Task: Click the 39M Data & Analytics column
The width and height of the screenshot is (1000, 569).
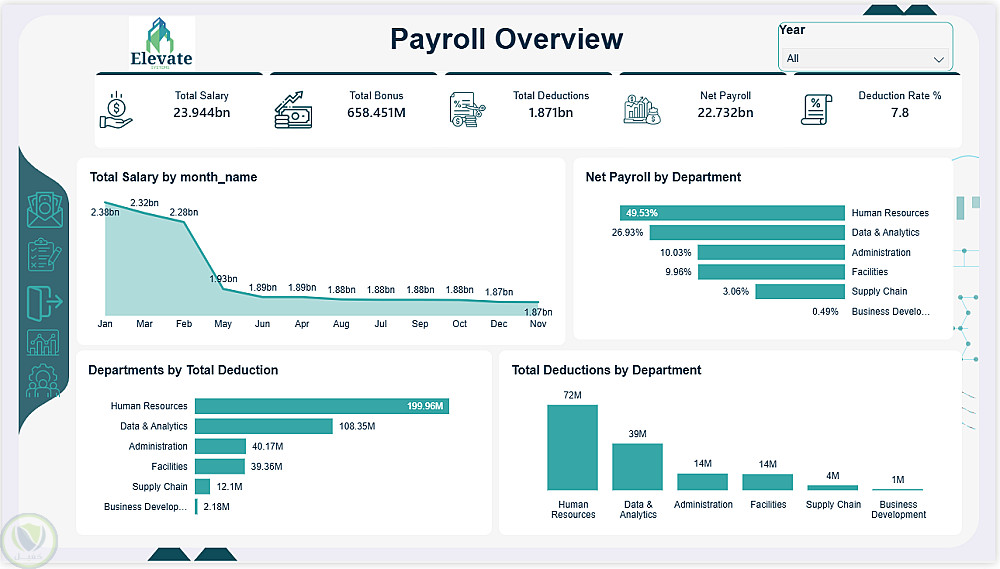Action: (x=638, y=466)
